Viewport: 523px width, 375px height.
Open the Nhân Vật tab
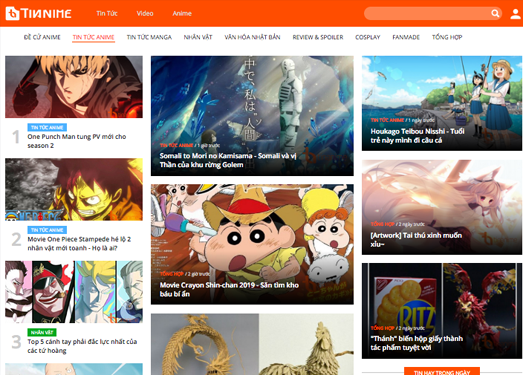tap(198, 37)
